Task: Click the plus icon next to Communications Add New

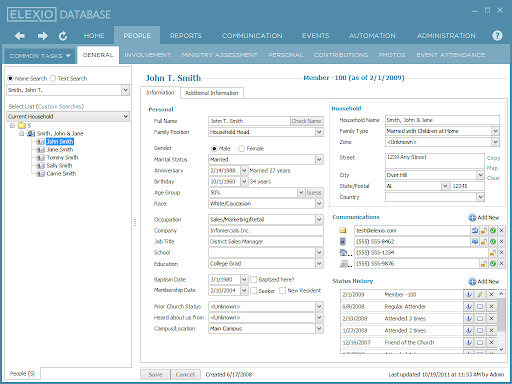Action: [x=472, y=218]
